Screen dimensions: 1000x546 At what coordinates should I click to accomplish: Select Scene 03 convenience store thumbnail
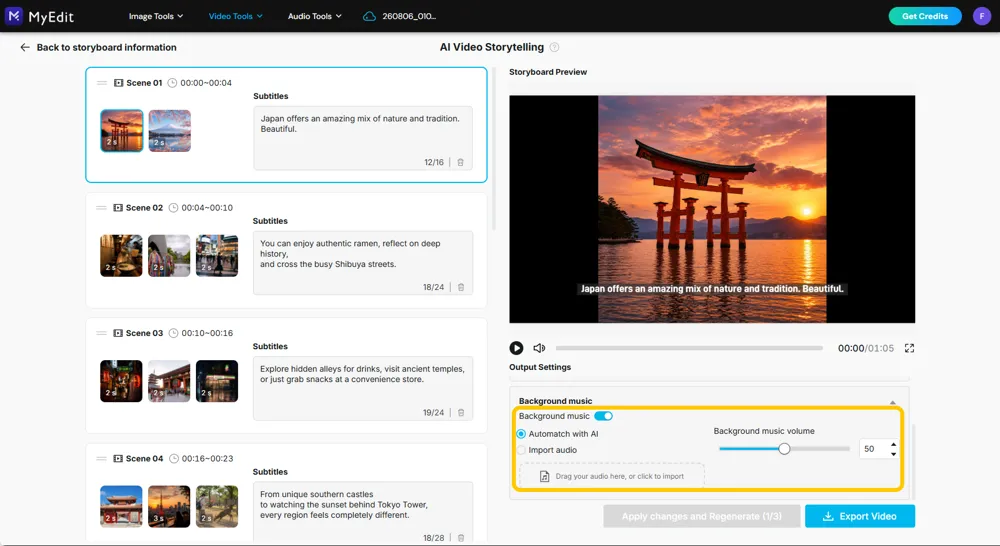pyautogui.click(x=217, y=381)
